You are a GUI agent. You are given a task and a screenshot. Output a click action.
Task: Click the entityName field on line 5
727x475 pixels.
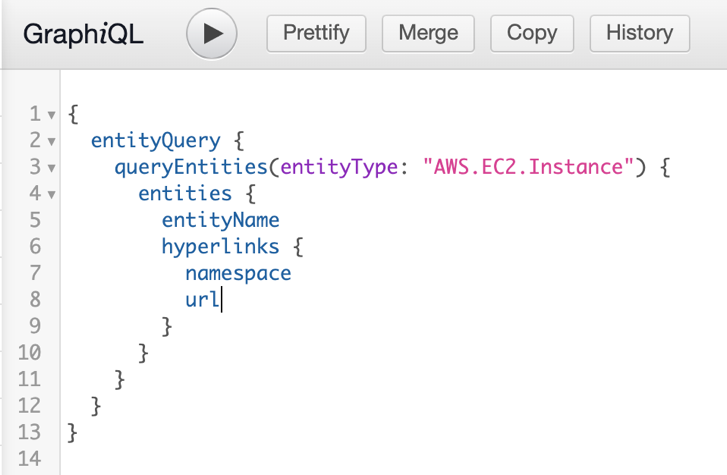(x=220, y=220)
